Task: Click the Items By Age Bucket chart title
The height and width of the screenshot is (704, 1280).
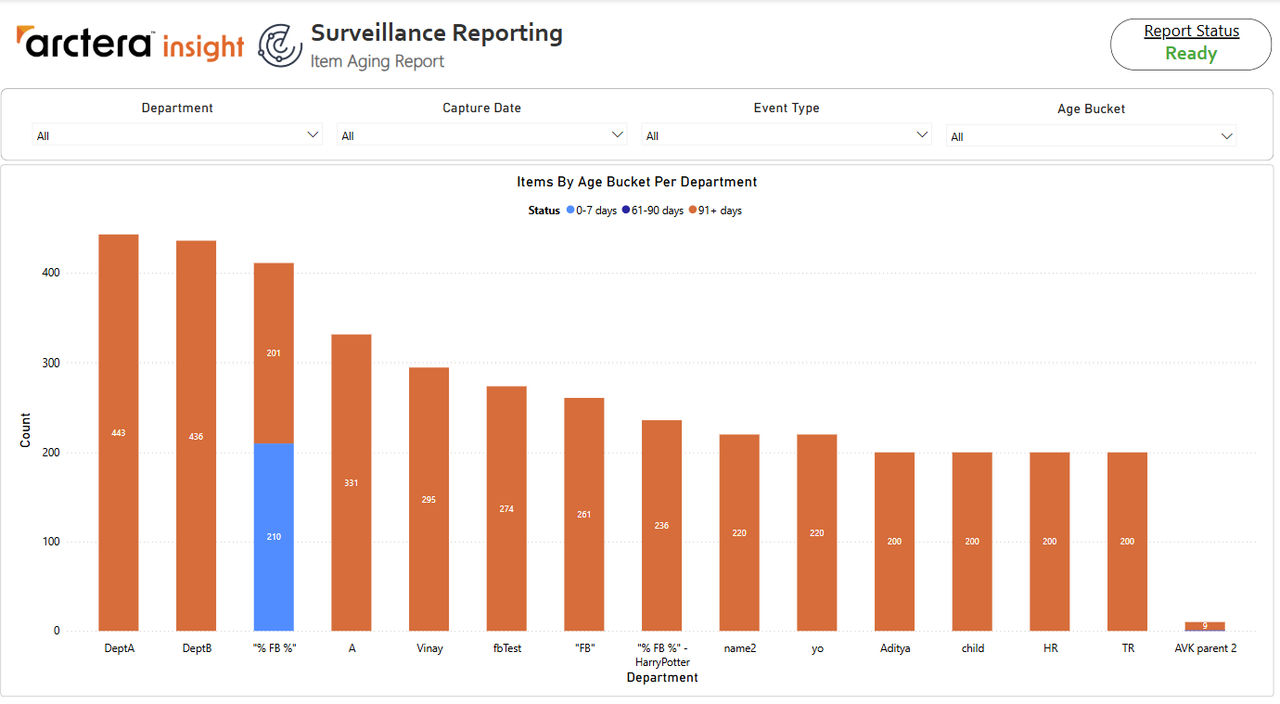Action: click(637, 182)
